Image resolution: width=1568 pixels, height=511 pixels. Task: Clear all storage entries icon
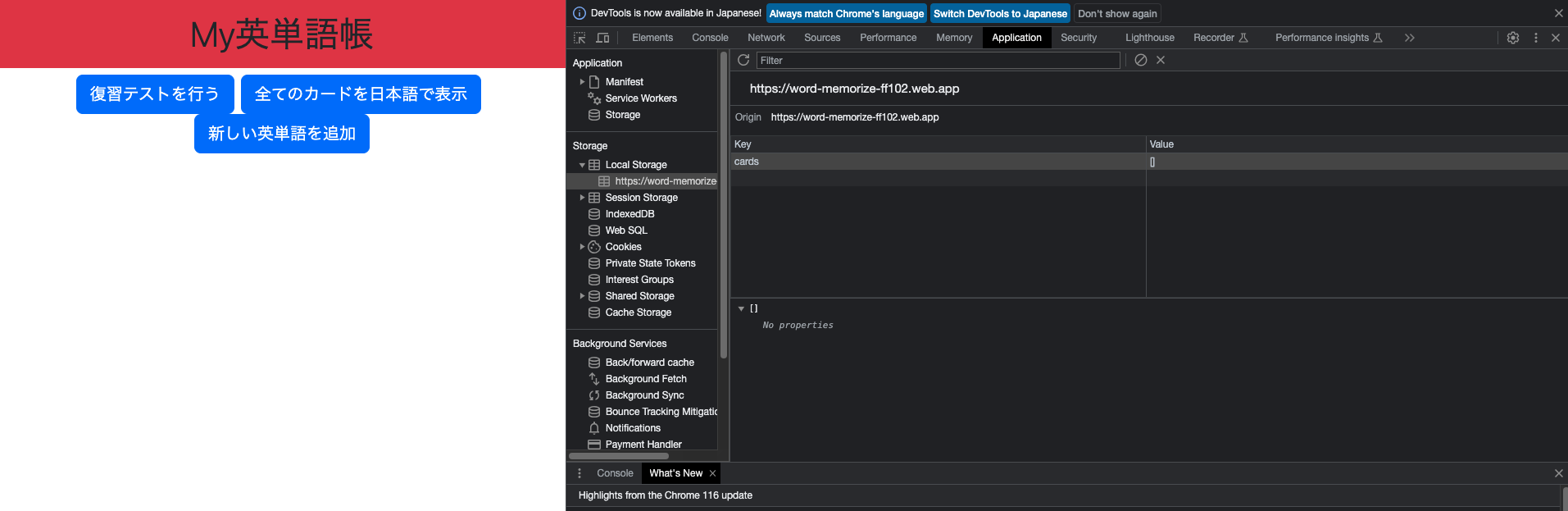tap(1140, 60)
